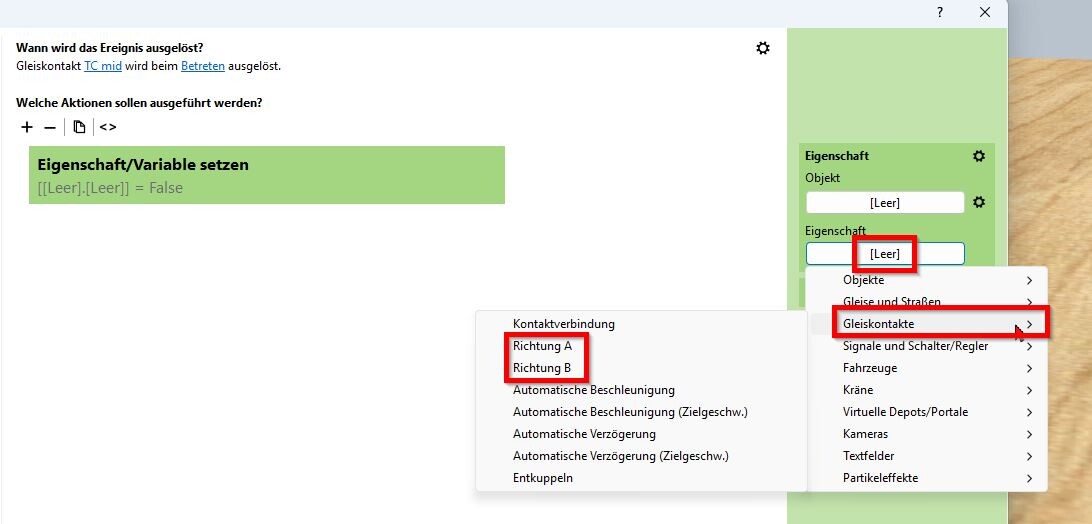Choose plain Automatische Beschleunigung entry
This screenshot has width=1092, height=524.
641,390
